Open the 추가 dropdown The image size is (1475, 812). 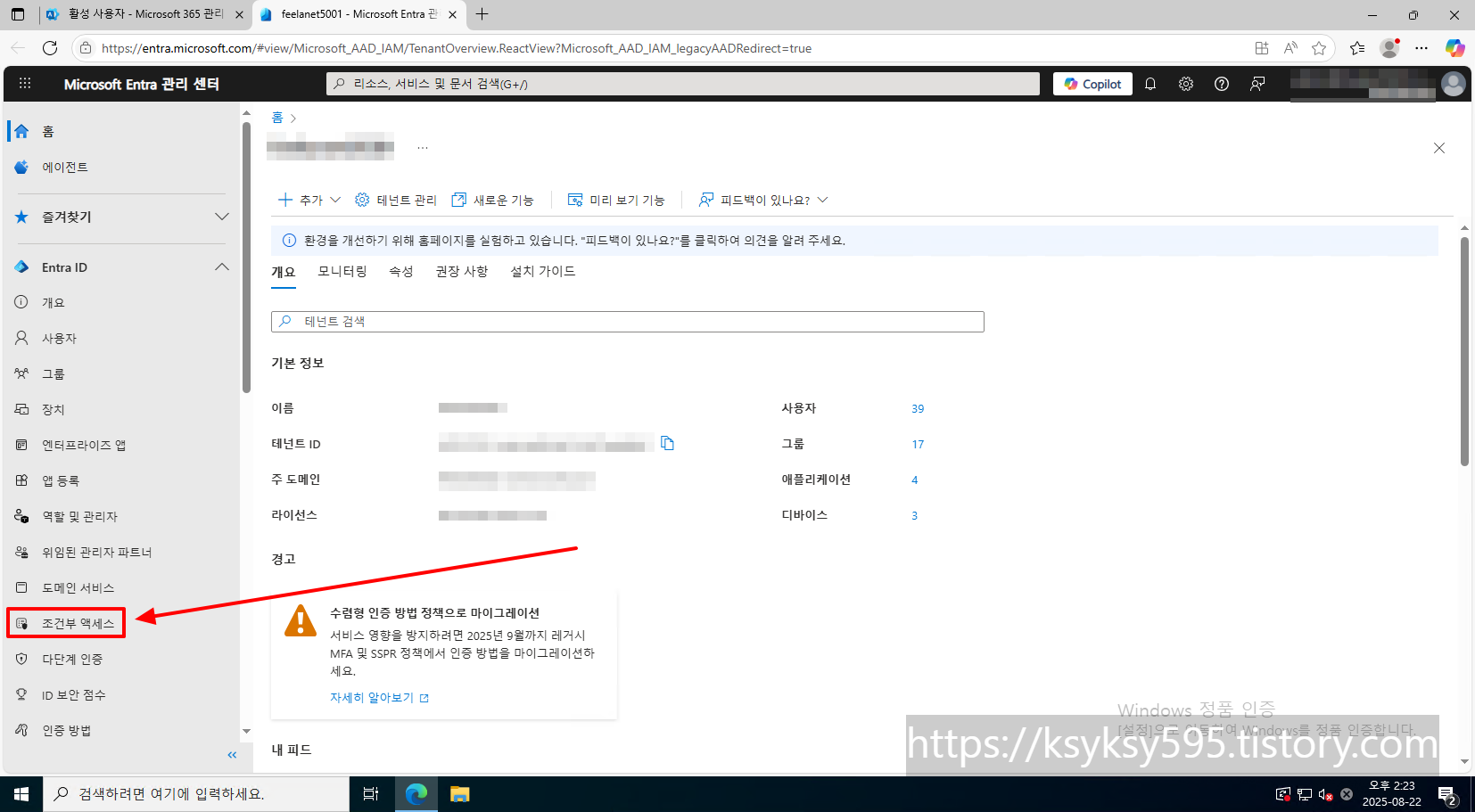[309, 200]
